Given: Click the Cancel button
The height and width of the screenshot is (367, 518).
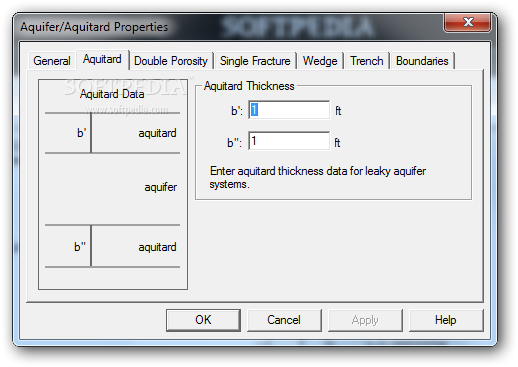Looking at the screenshot, I should point(284,320).
